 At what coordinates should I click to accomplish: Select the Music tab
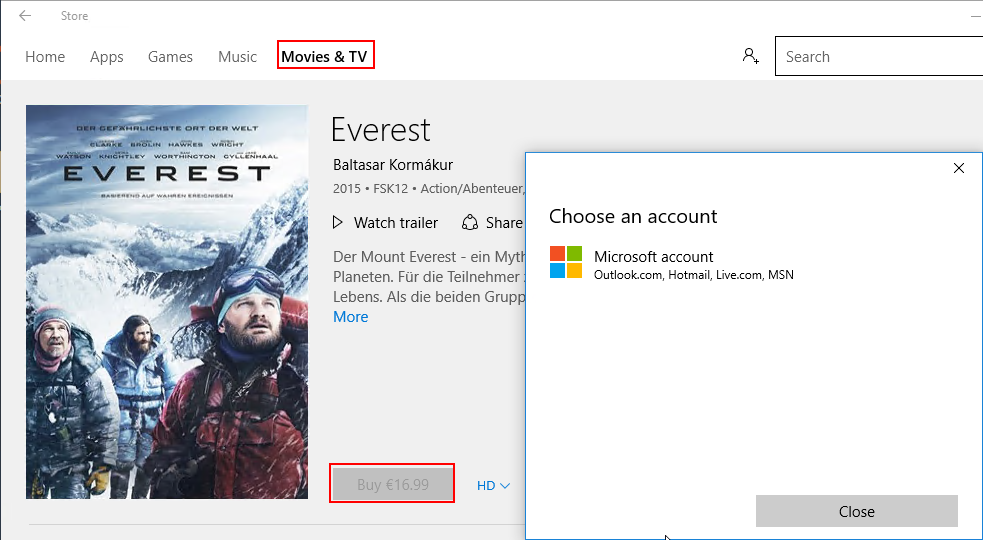(x=238, y=56)
